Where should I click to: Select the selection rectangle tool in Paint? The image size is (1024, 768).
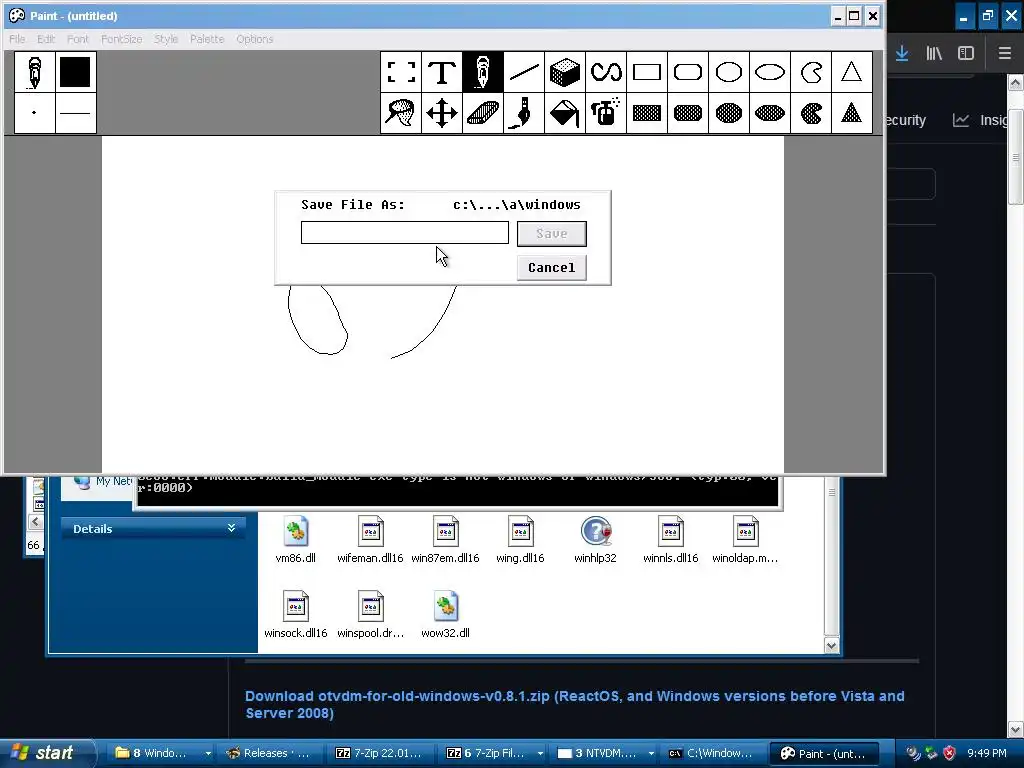click(401, 72)
